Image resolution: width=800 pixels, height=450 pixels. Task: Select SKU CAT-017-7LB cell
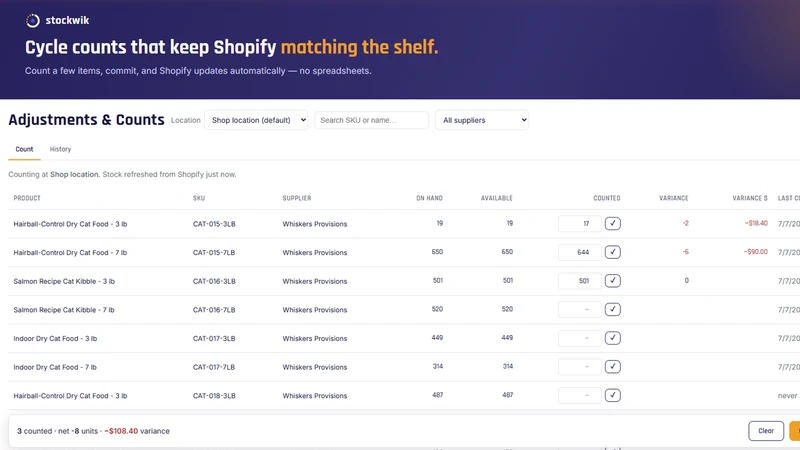(x=214, y=367)
